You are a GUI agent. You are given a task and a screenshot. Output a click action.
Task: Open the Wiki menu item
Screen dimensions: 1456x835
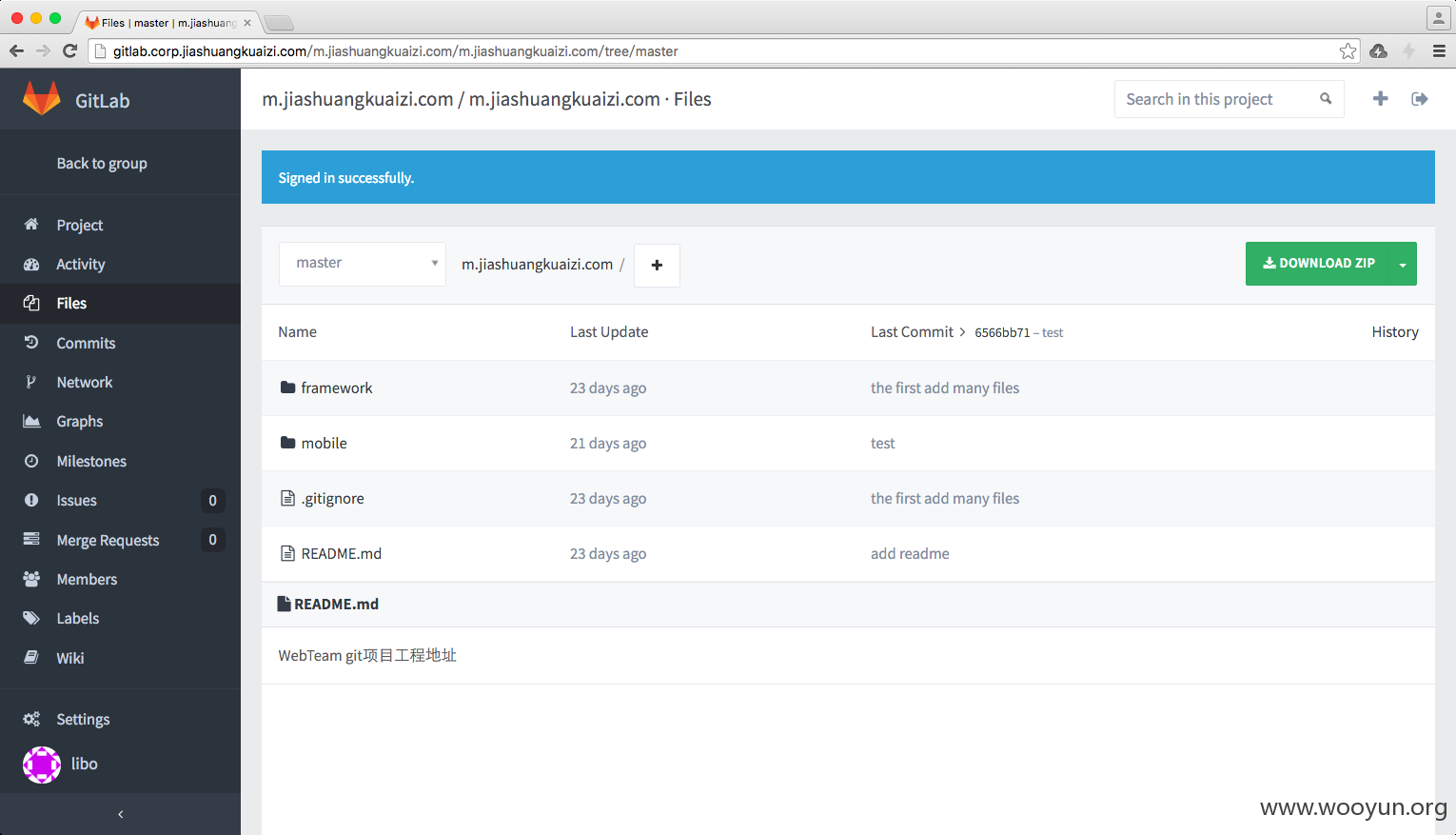[69, 658]
